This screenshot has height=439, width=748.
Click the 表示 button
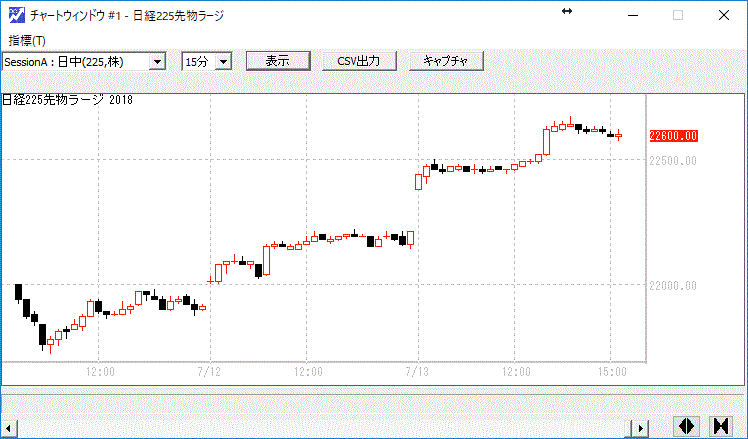pos(278,61)
